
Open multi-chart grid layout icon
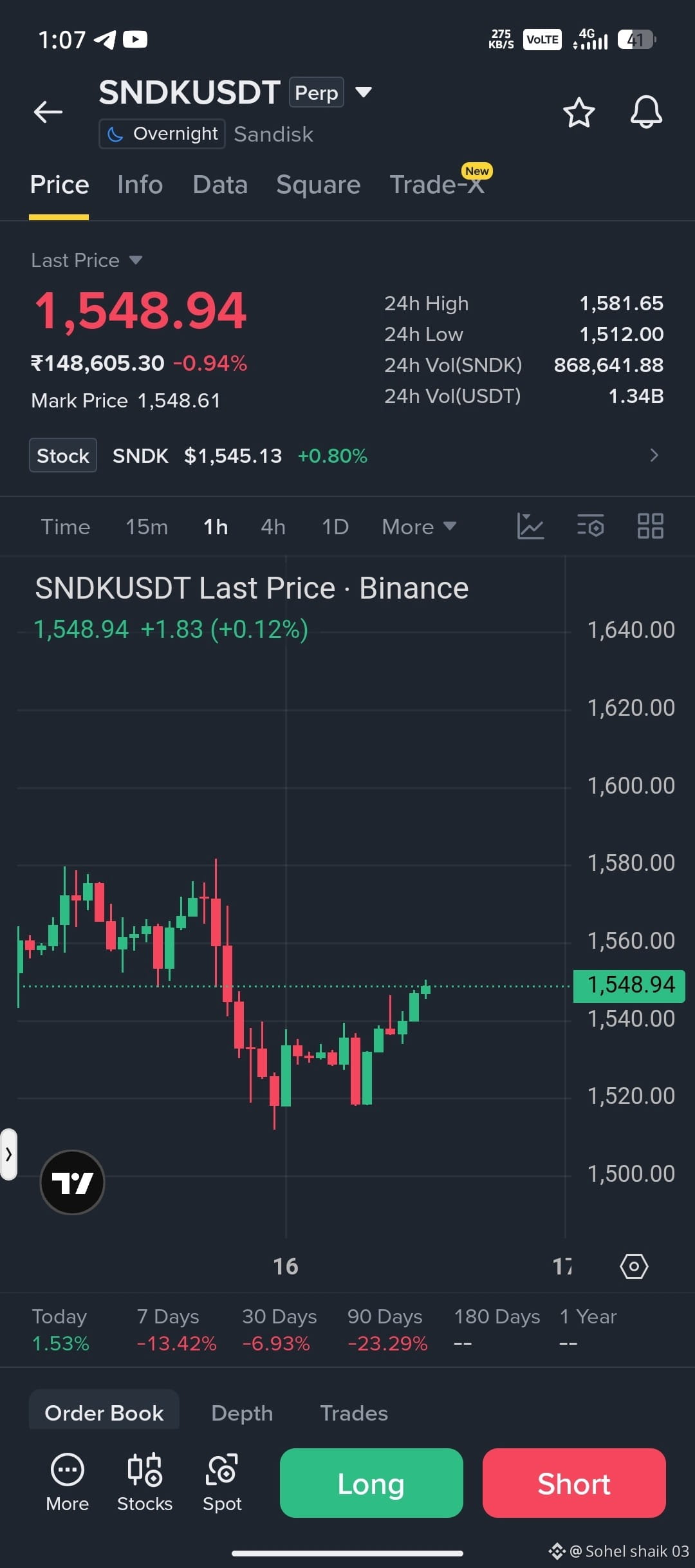coord(650,526)
